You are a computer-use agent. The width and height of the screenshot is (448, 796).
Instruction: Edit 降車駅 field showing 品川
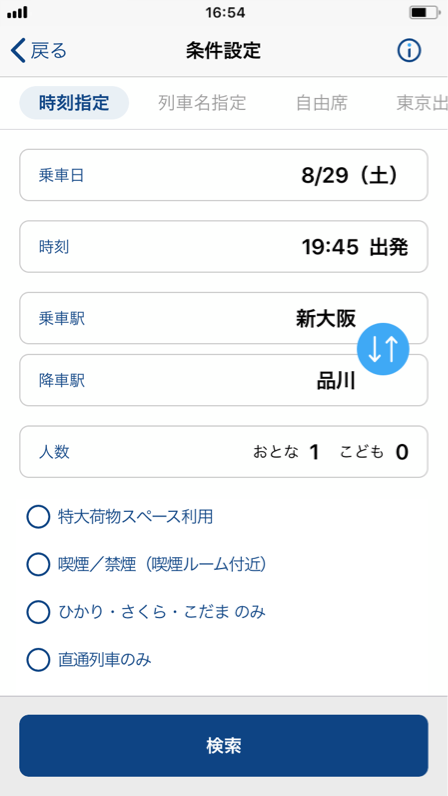point(223,380)
